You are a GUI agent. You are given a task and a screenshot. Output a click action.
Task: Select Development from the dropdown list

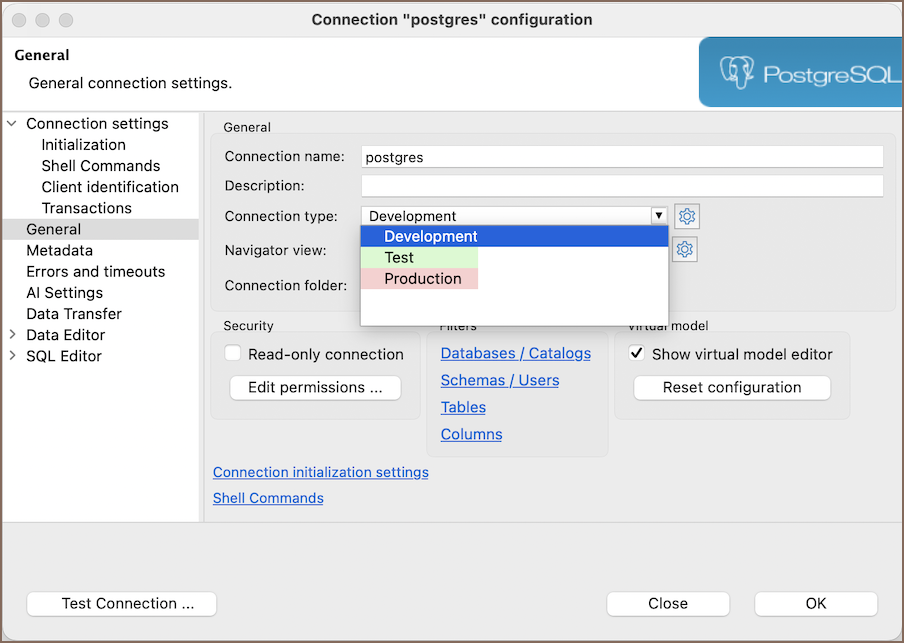pos(431,237)
